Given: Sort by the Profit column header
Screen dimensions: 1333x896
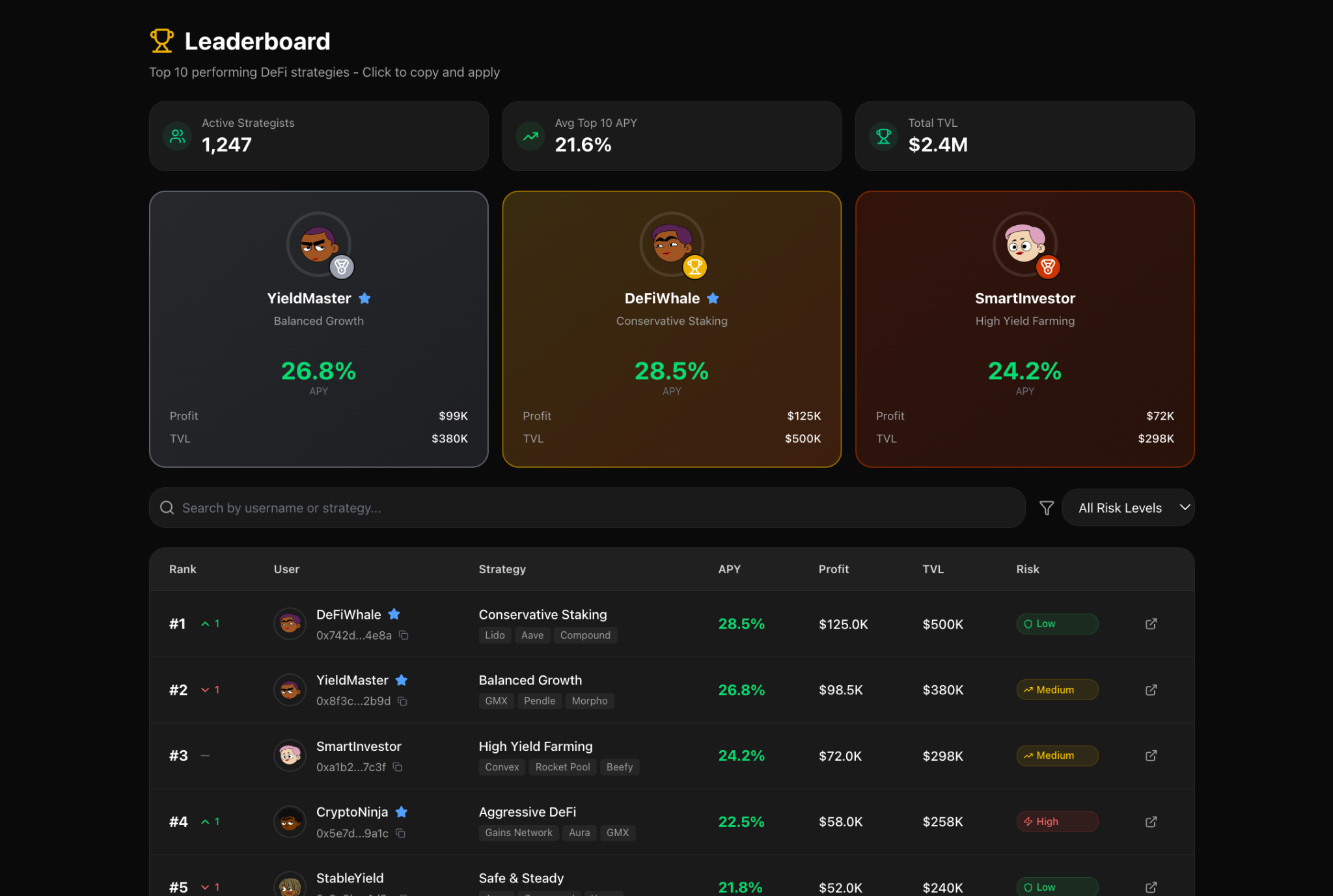Looking at the screenshot, I should coord(833,569).
